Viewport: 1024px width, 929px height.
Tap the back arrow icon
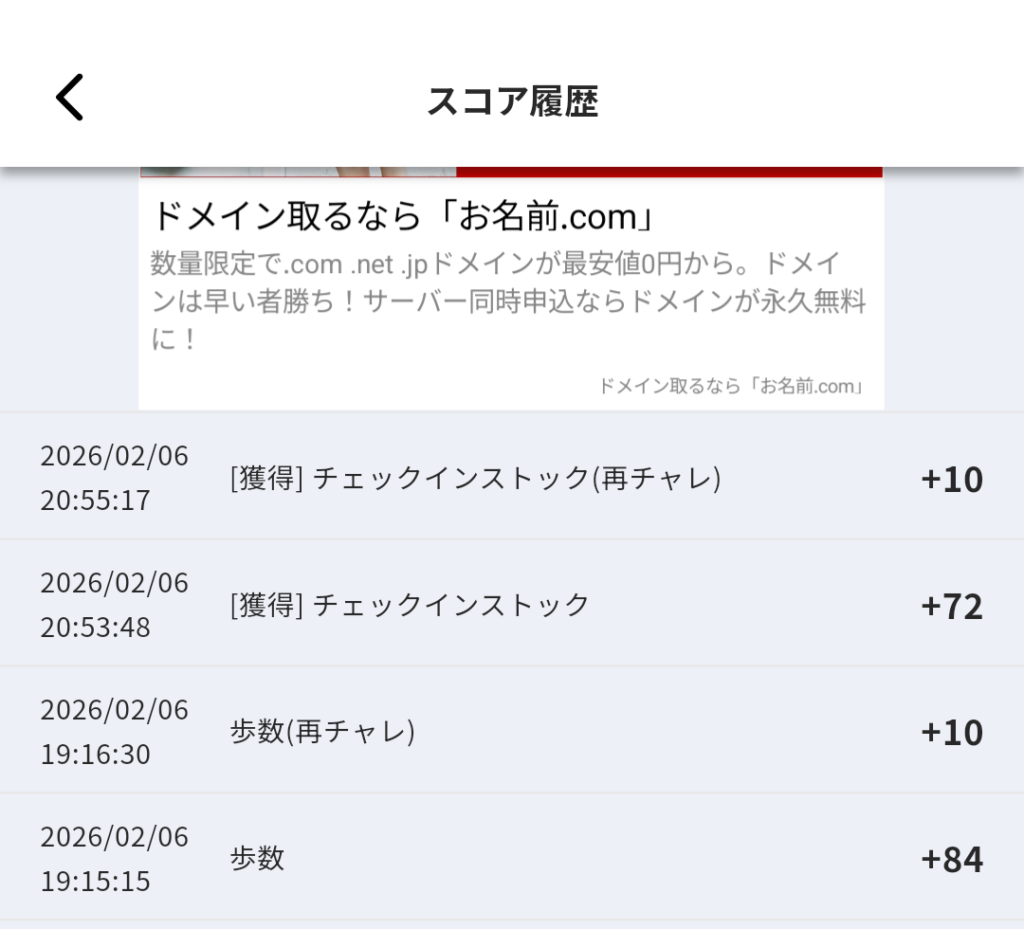coord(70,98)
